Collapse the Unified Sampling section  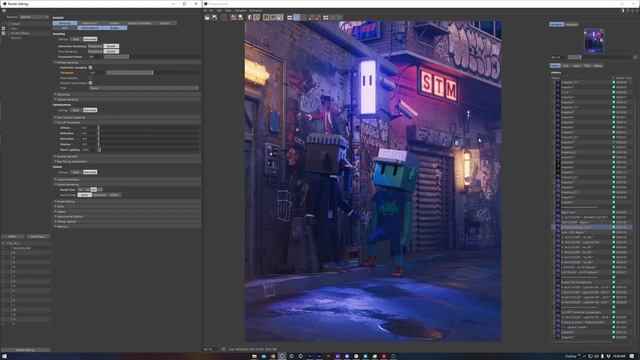click(x=127, y=62)
